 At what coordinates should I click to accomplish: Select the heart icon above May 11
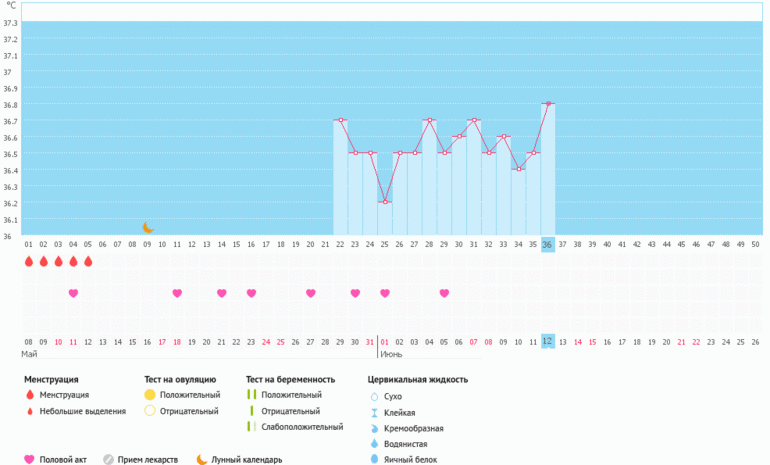click(73, 293)
